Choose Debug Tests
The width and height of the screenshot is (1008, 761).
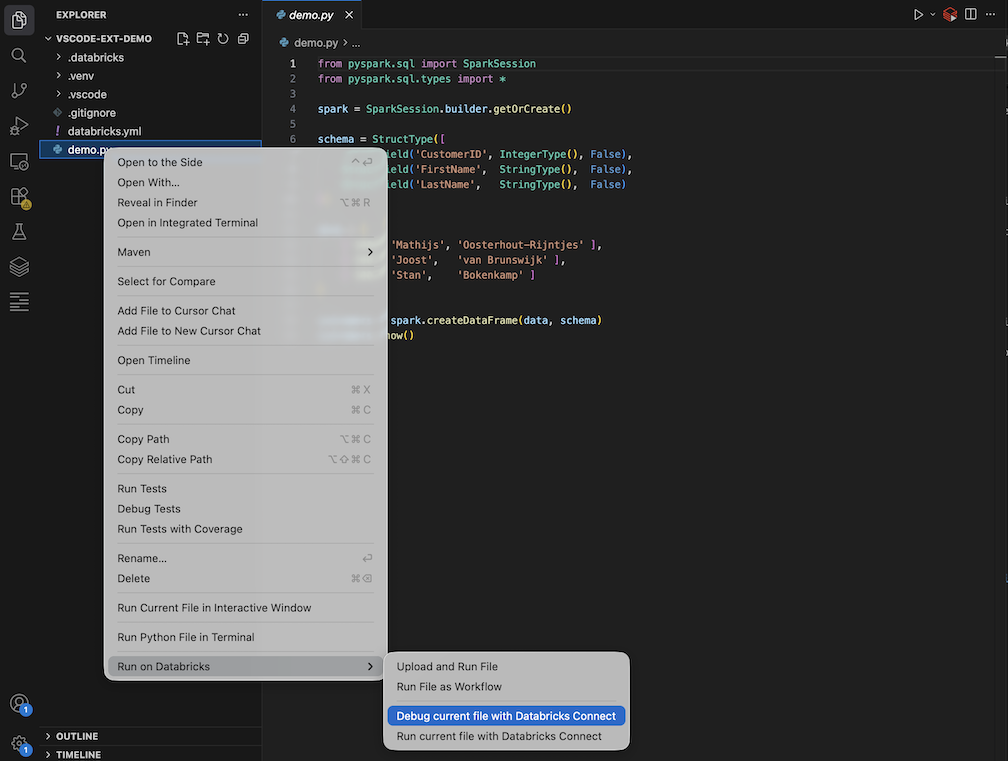tap(245, 509)
